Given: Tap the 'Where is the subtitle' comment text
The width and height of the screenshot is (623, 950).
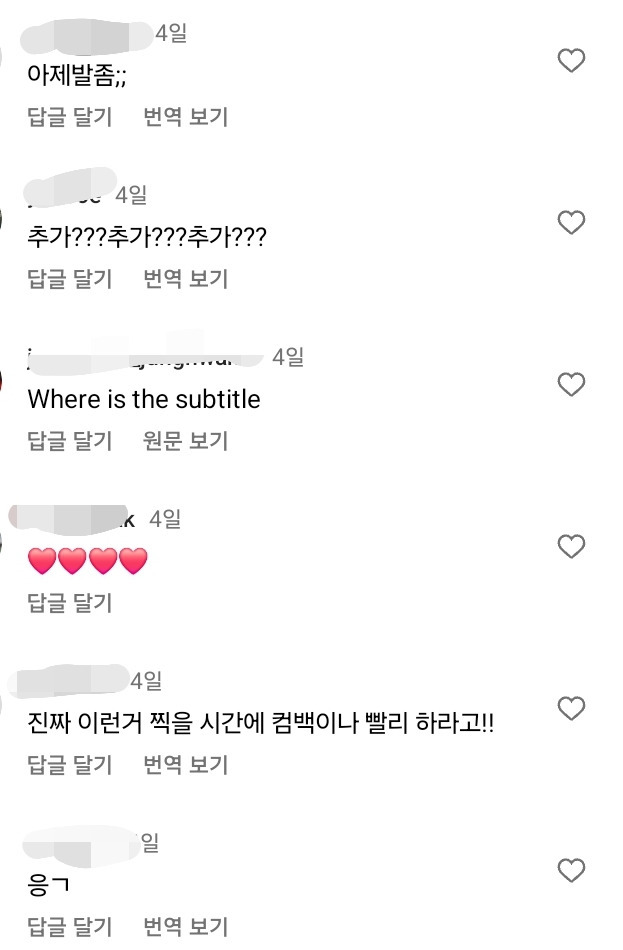Looking at the screenshot, I should tap(144, 400).
